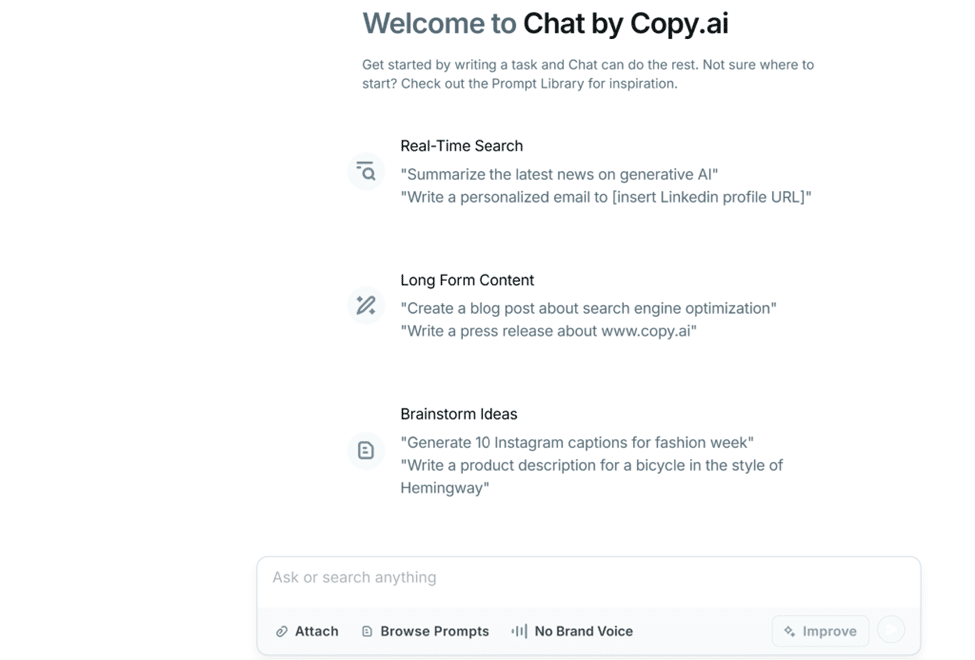This screenshot has width=975, height=660.
Task: Click the Brainstorm Ideas document icon
Action: [x=366, y=451]
